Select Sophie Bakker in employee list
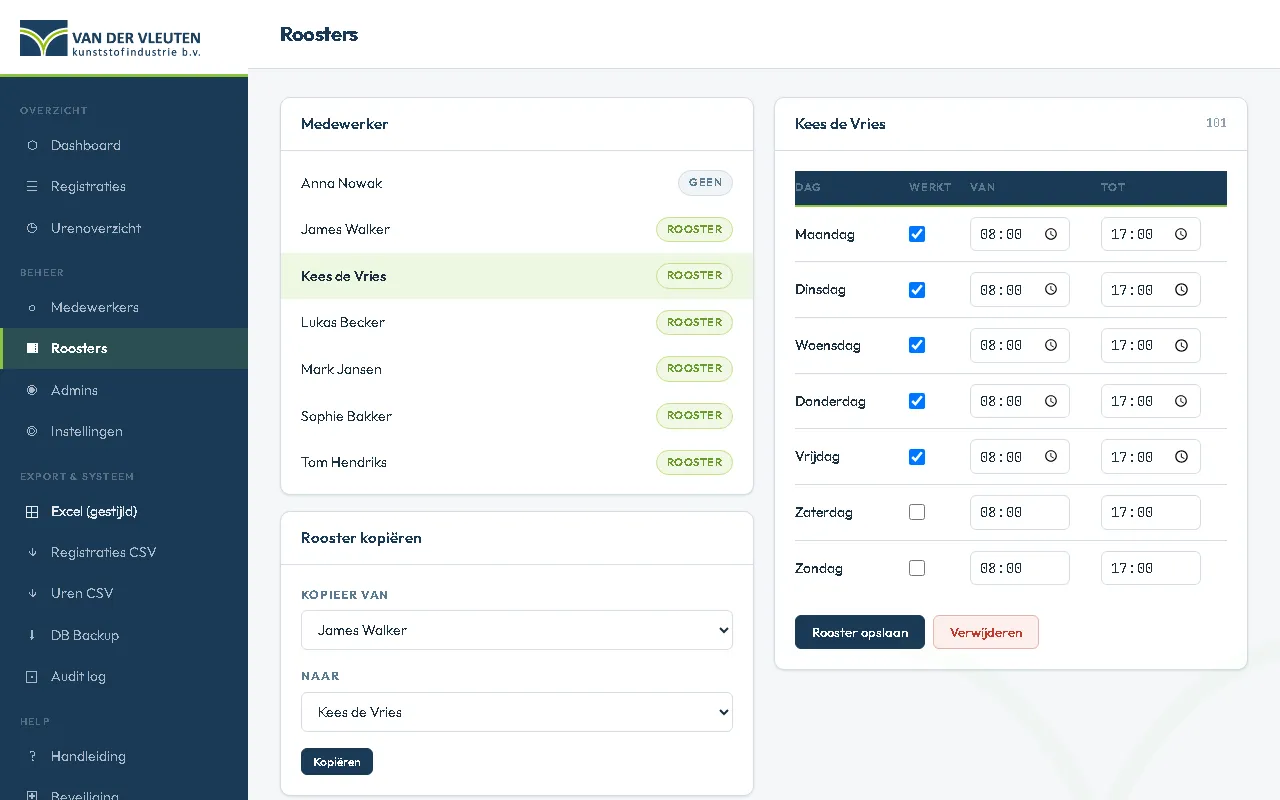The height and width of the screenshot is (800, 1280). [x=517, y=416]
